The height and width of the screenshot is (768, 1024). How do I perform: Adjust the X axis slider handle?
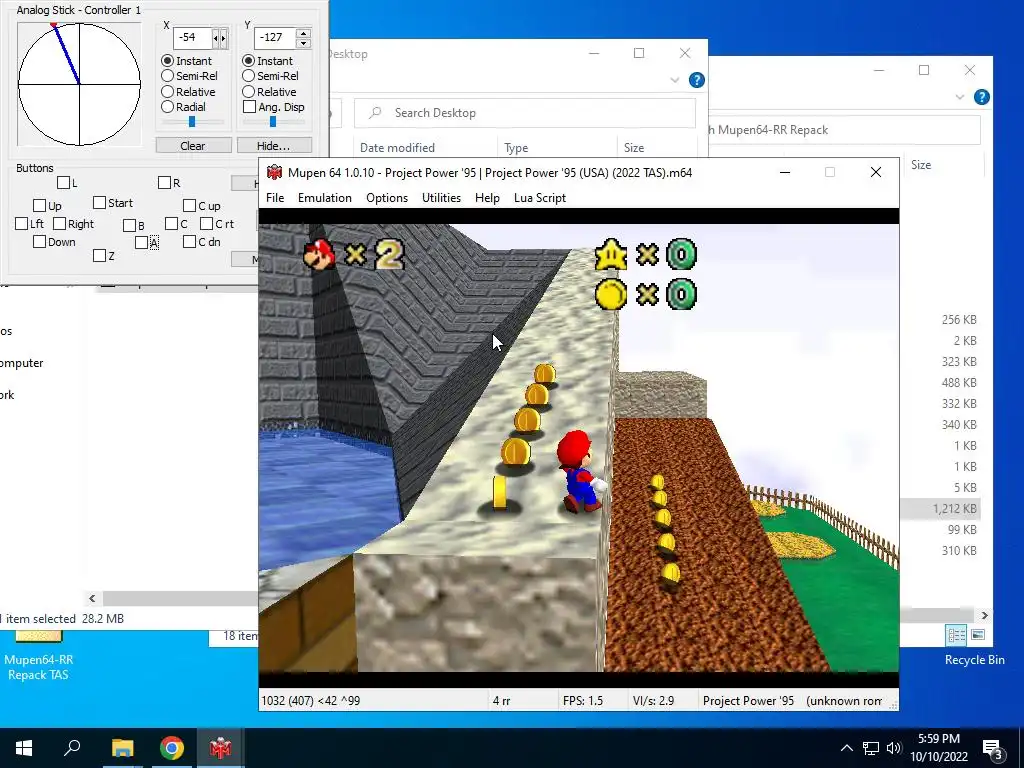pyautogui.click(x=192, y=121)
